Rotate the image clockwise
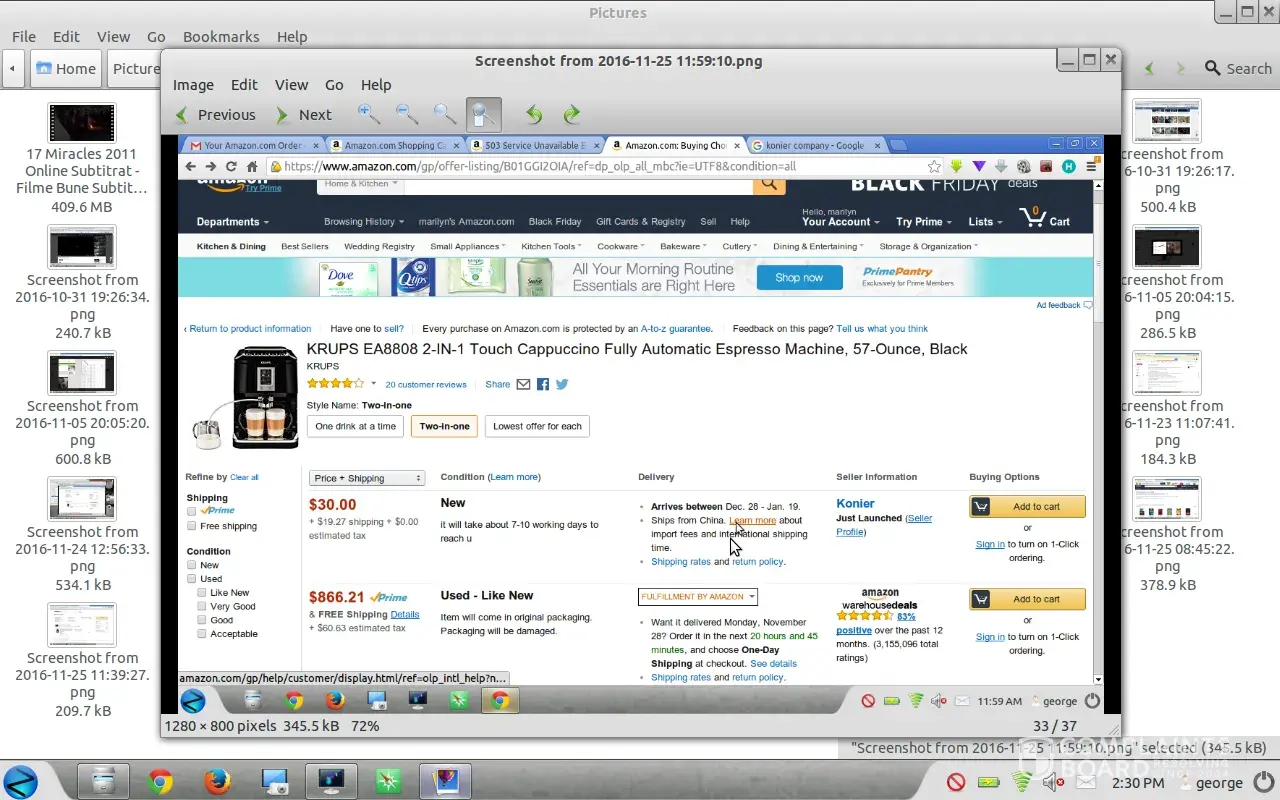This screenshot has height=800, width=1280. 572,115
